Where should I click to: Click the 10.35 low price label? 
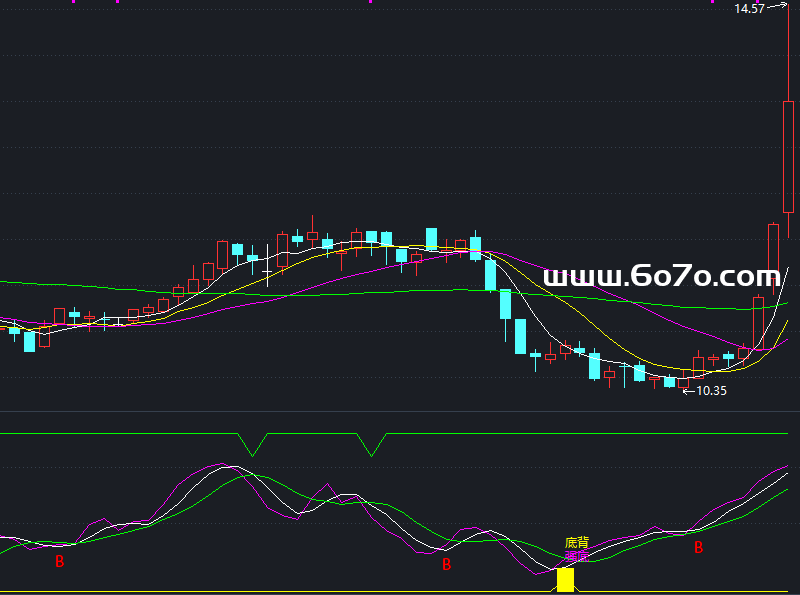(711, 391)
